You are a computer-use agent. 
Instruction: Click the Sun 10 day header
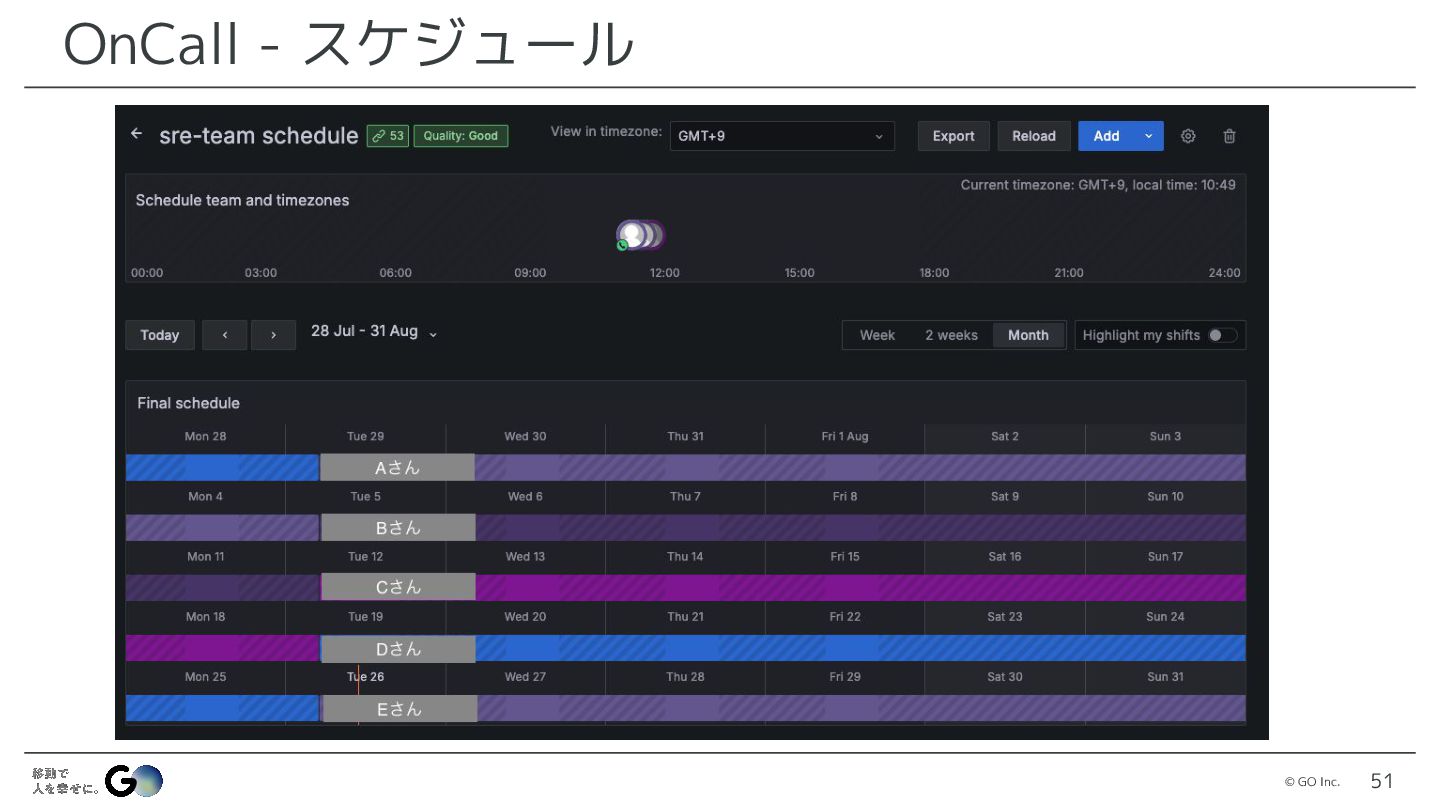(x=1165, y=497)
